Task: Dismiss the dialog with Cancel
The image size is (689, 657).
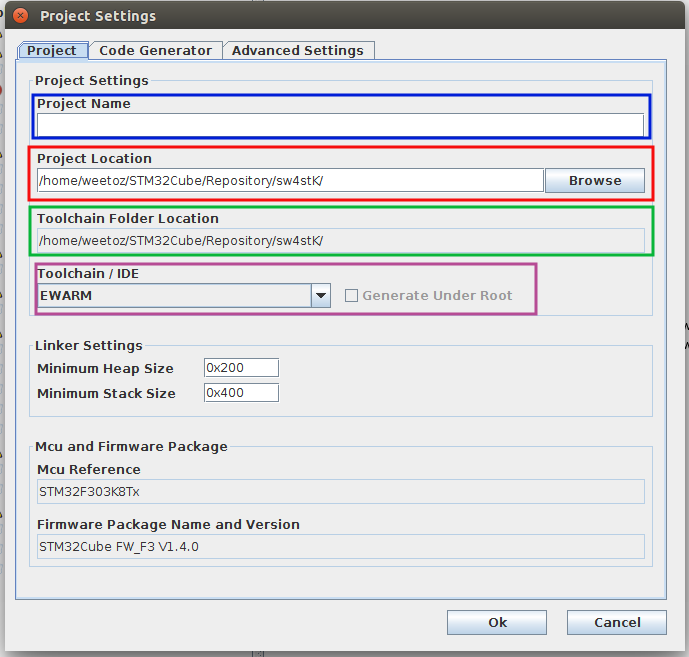Action: (617, 622)
